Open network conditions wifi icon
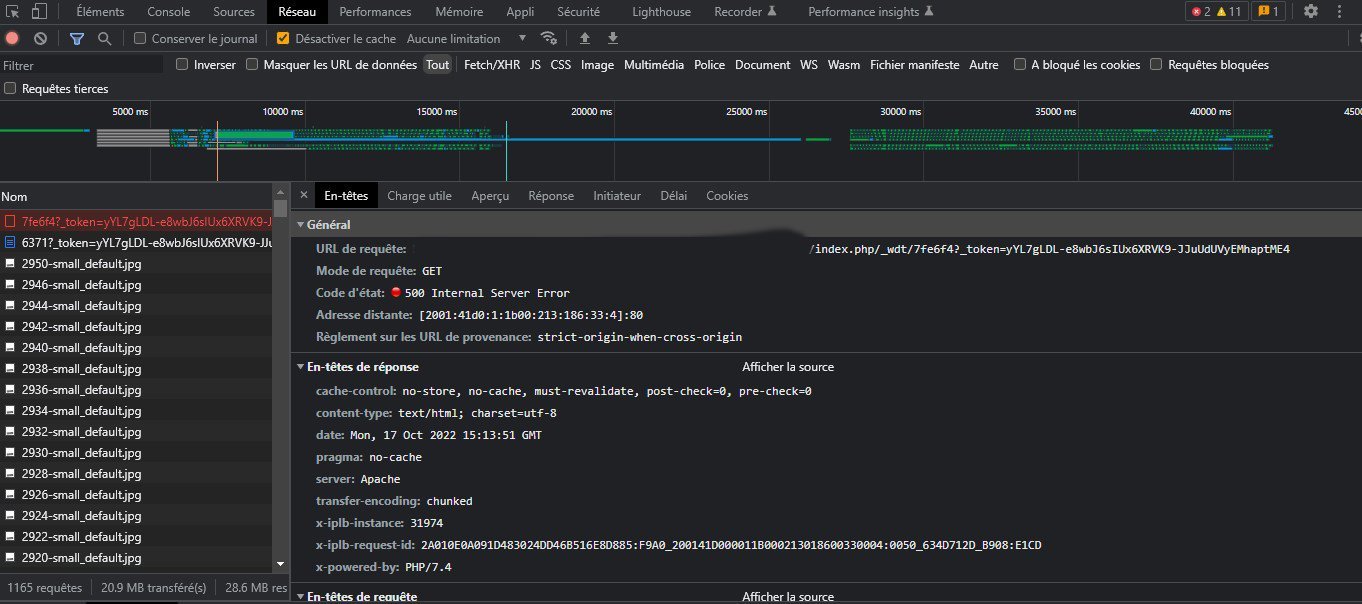 click(x=549, y=39)
